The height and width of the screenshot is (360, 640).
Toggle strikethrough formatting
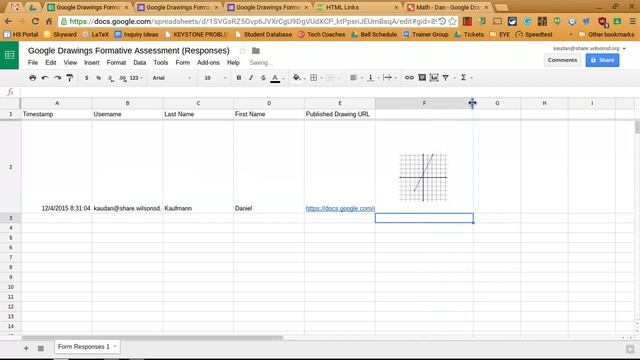click(x=263, y=78)
